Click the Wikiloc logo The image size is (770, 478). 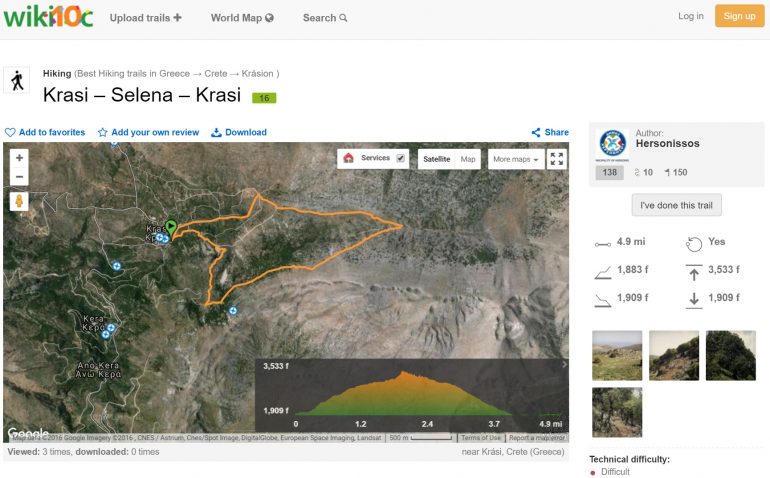(x=48, y=17)
